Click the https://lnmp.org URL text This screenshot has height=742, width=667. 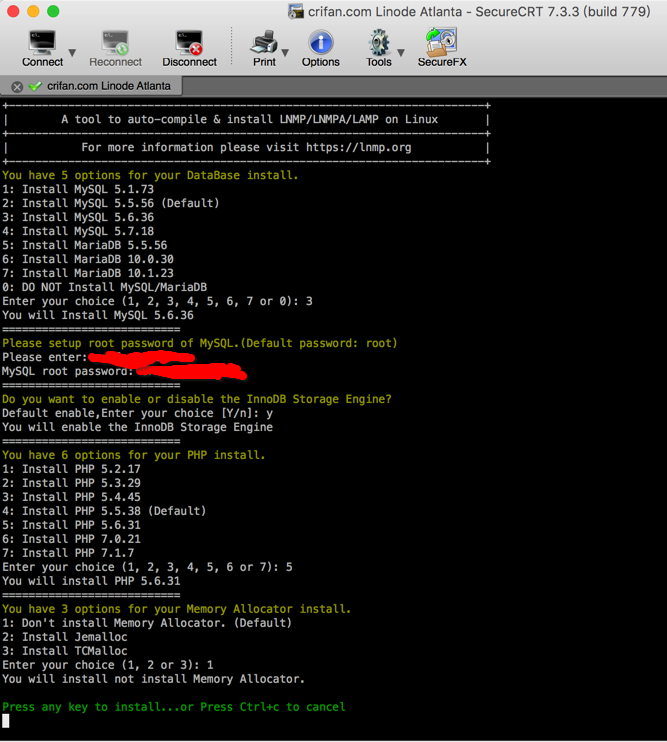tap(359, 148)
